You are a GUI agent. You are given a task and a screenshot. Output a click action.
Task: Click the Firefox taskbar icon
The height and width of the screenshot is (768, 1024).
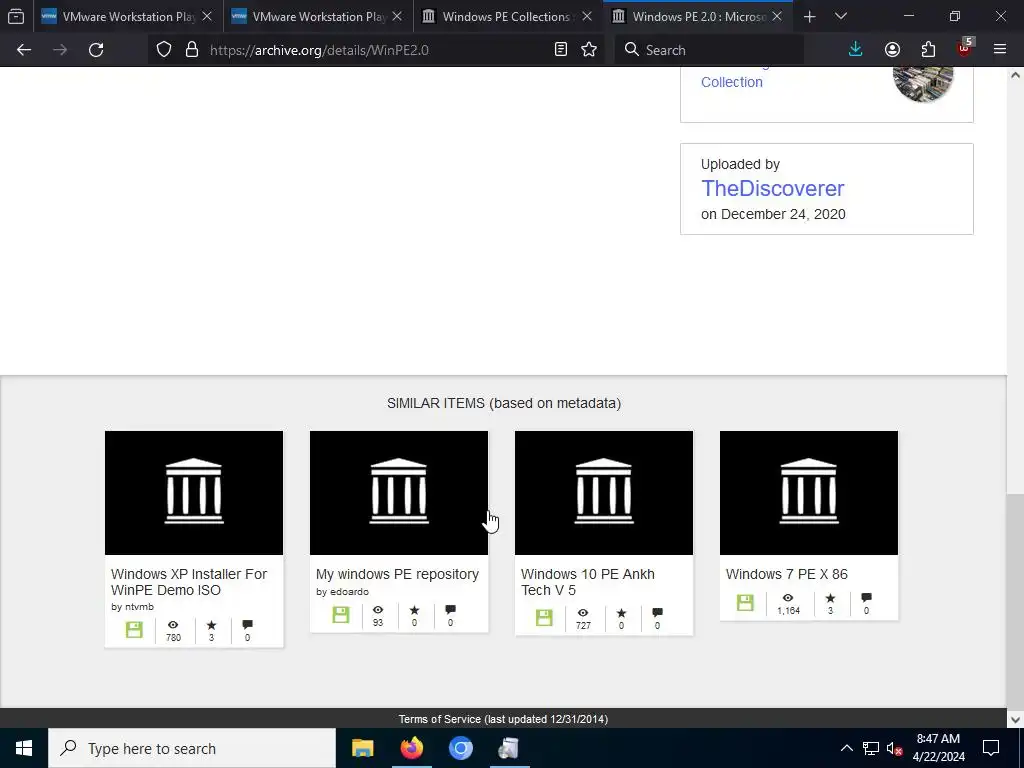click(x=411, y=748)
